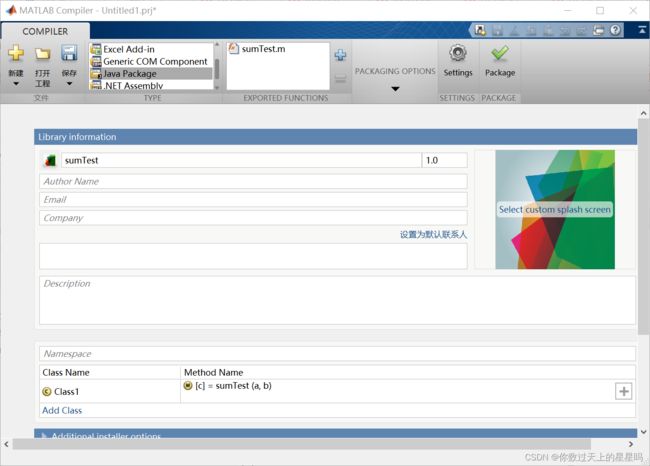
Task: Click the switch windows icon beside Help
Action: click(x=598, y=30)
